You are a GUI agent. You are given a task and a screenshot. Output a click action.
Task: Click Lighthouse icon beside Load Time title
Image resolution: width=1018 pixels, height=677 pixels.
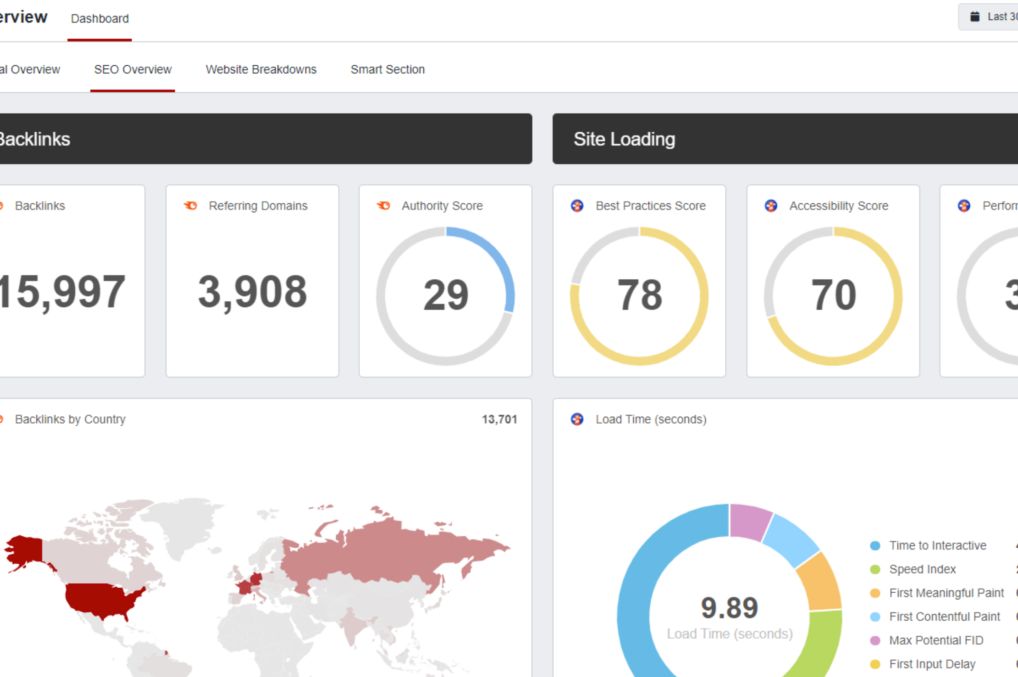[x=577, y=419]
